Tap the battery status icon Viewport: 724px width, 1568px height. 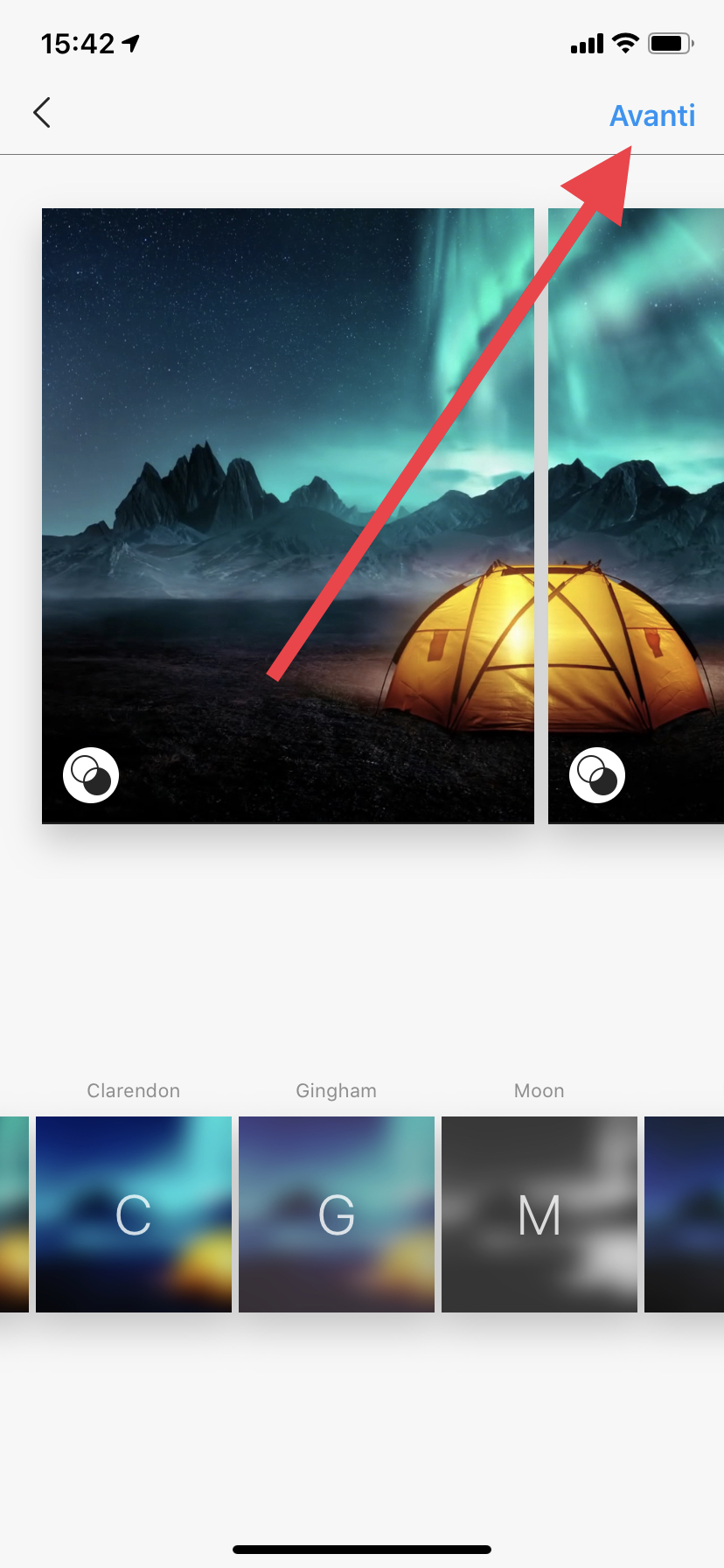coord(671,43)
